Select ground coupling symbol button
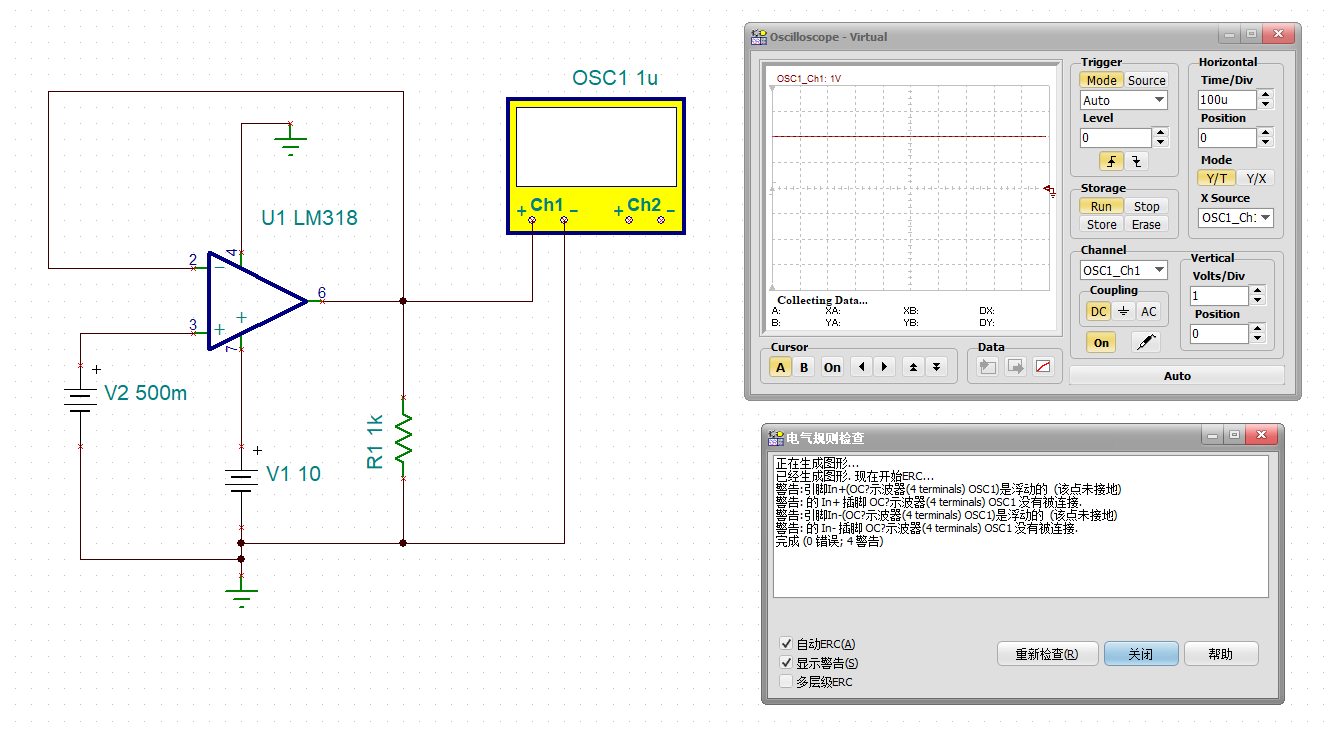 pyautogui.click(x=1123, y=311)
